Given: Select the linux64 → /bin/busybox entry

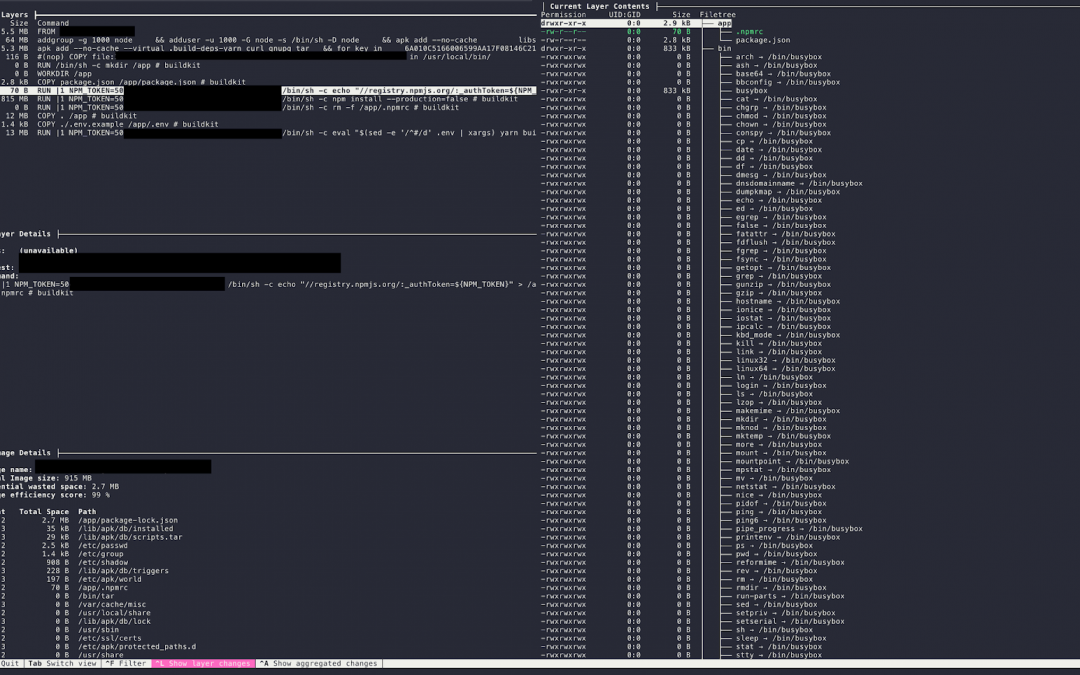Looking at the screenshot, I should tap(785, 368).
